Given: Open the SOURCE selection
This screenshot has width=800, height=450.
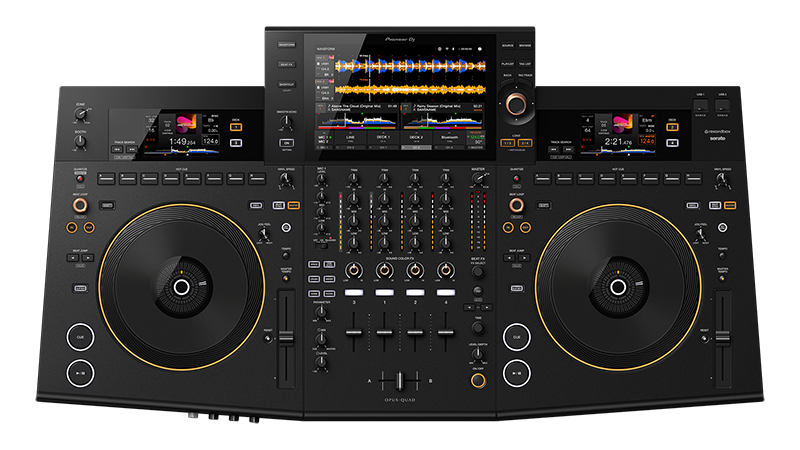Looking at the screenshot, I should click(x=508, y=45).
